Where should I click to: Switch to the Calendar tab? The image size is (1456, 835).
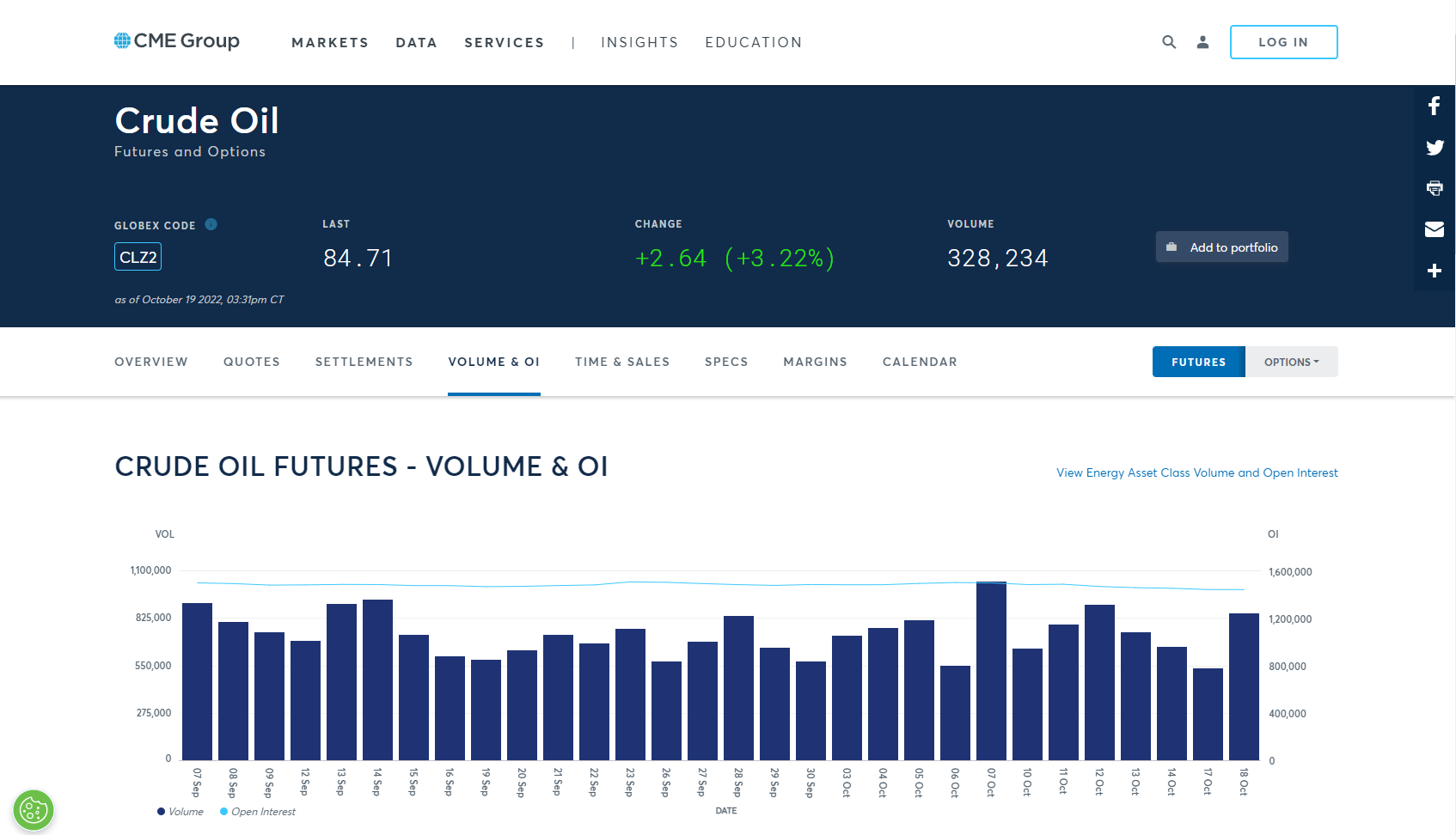pyautogui.click(x=920, y=362)
